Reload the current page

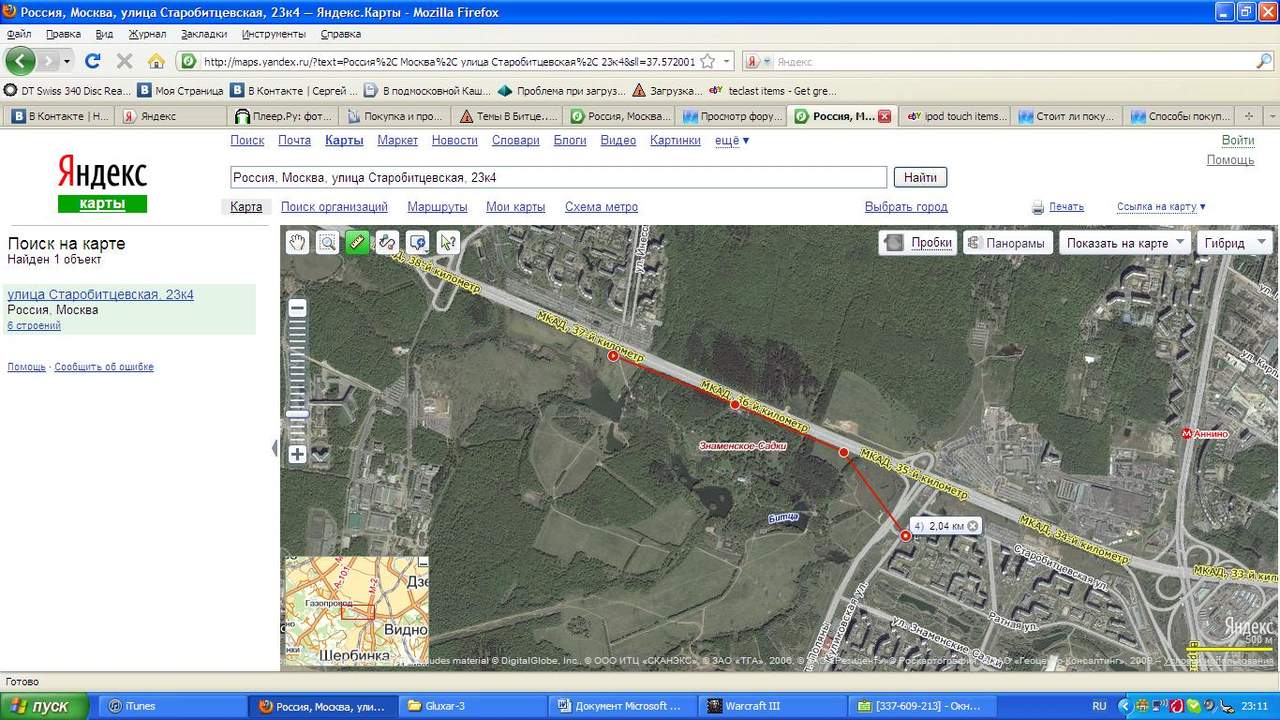(x=93, y=61)
